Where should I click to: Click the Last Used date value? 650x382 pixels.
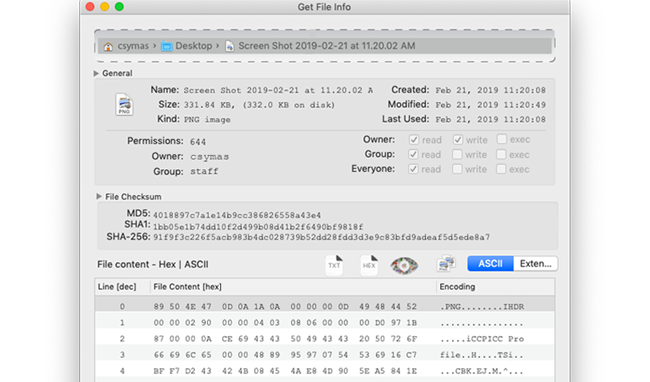tap(490, 120)
